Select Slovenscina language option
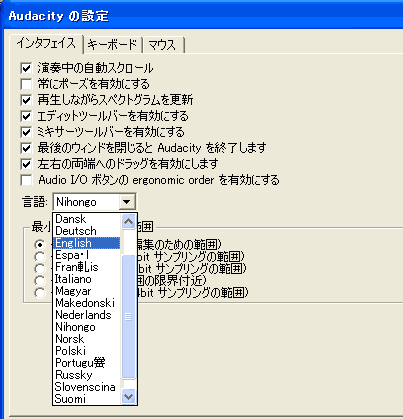Viewport: 403px width, 419px height. point(87,387)
